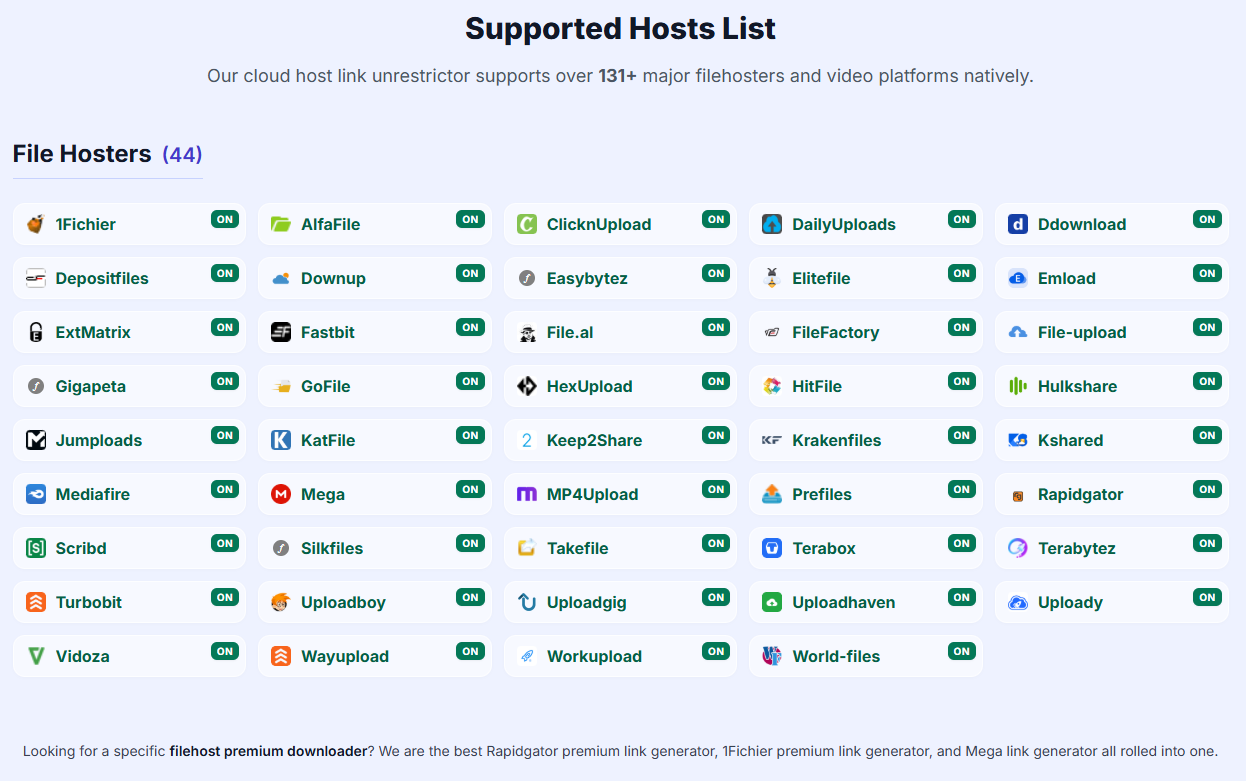Click the Depositfiles icon
1246x781 pixels.
coord(36,278)
